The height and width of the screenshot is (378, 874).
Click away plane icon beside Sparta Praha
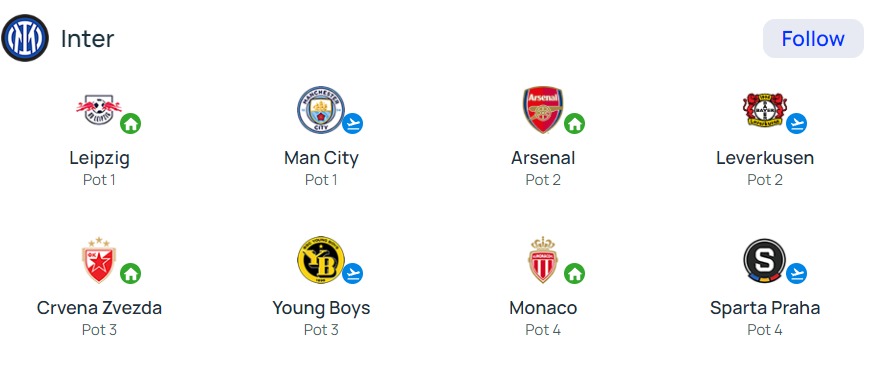click(x=797, y=273)
